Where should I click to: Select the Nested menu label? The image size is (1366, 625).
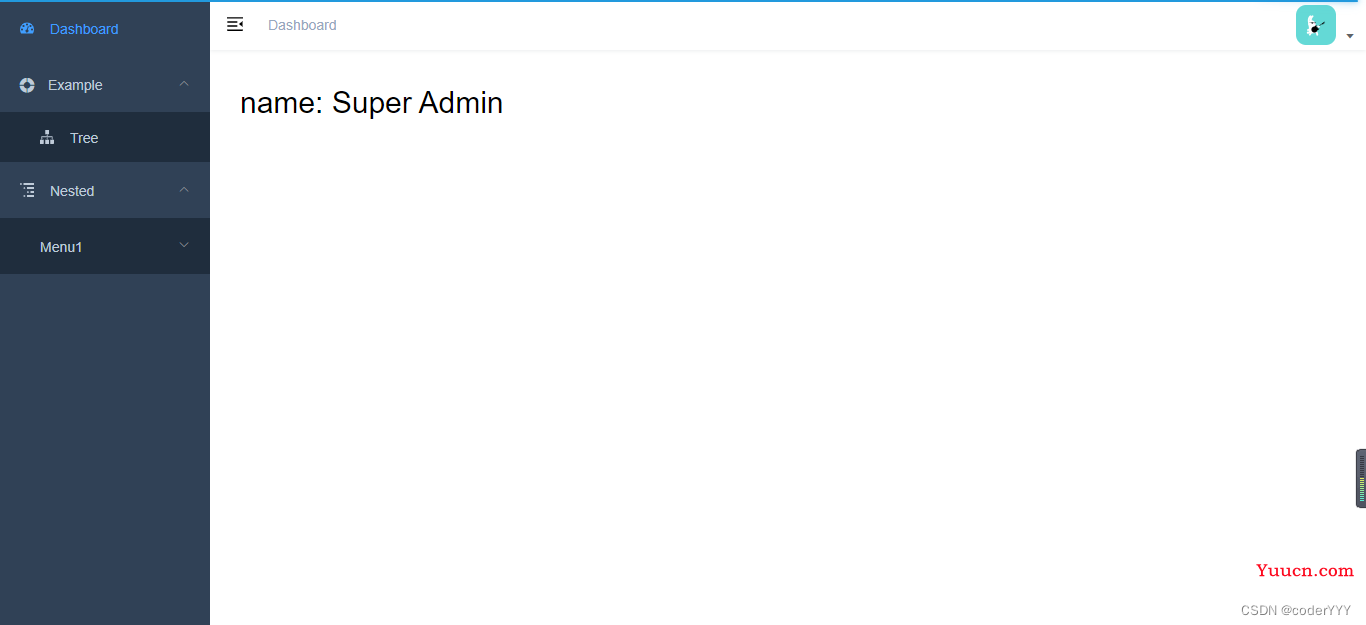pyautogui.click(x=72, y=191)
